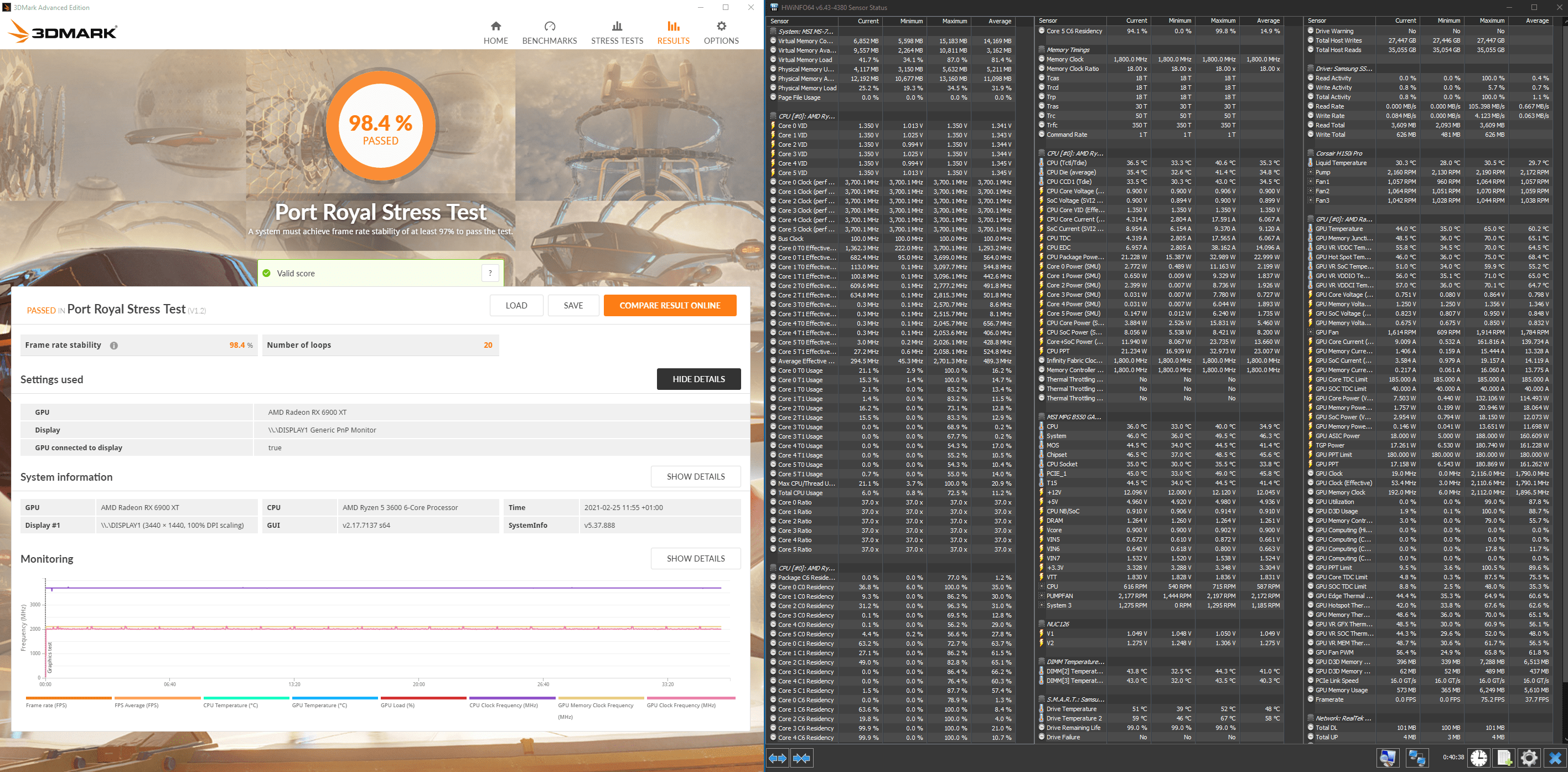Click the AMD Radeon RX 6900 XT settings value

pos(307,412)
